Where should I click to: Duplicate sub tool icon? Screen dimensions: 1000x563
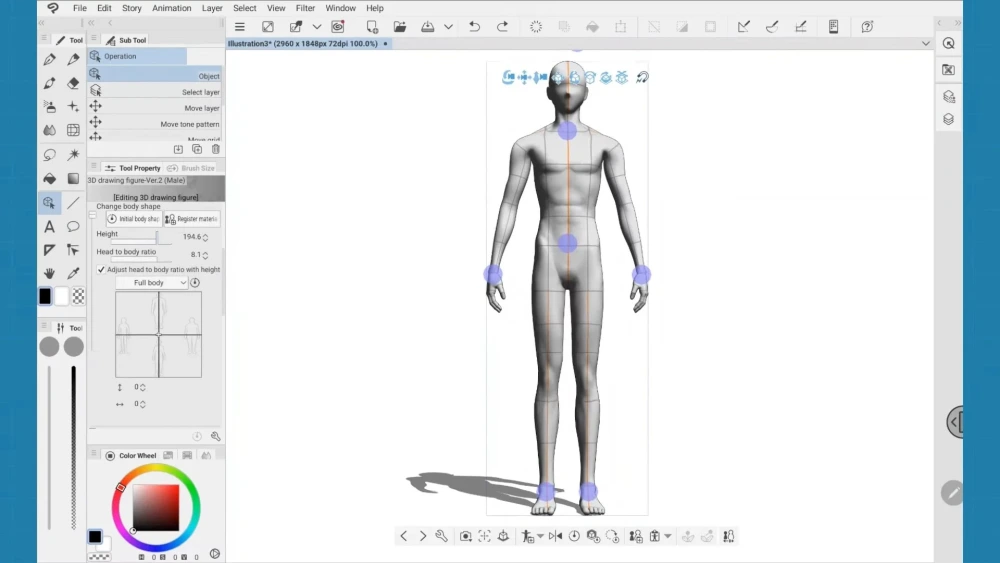197,149
